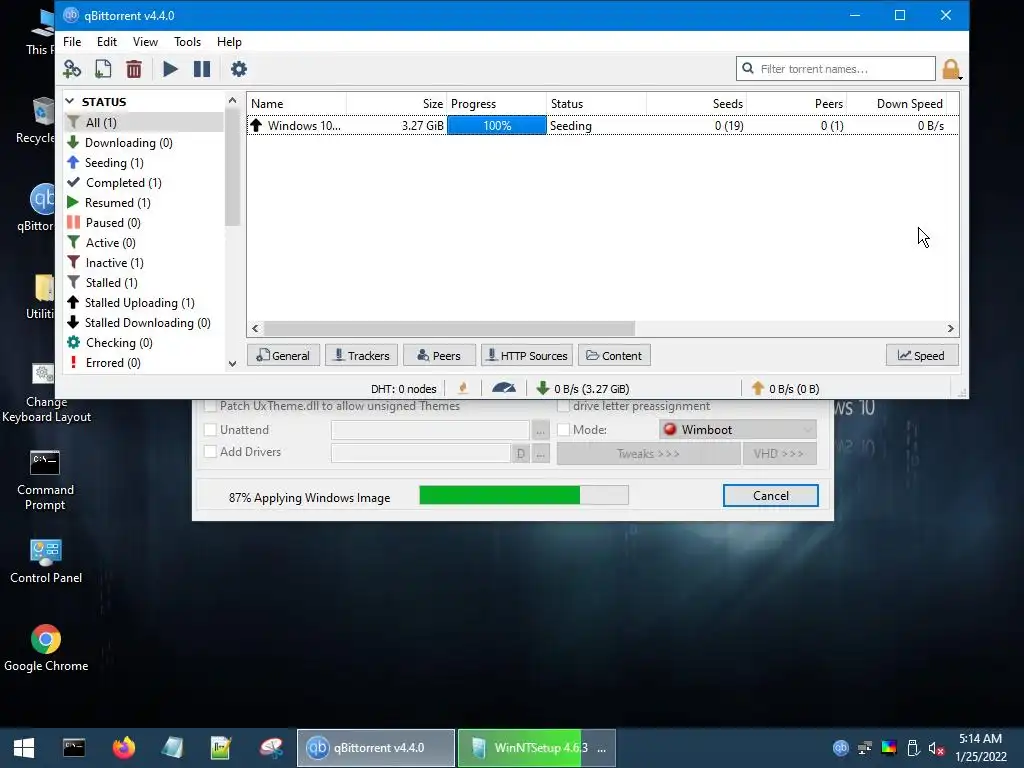The image size is (1024, 768).
Task: Collapse the STATUS filter section
Action: [x=70, y=101]
